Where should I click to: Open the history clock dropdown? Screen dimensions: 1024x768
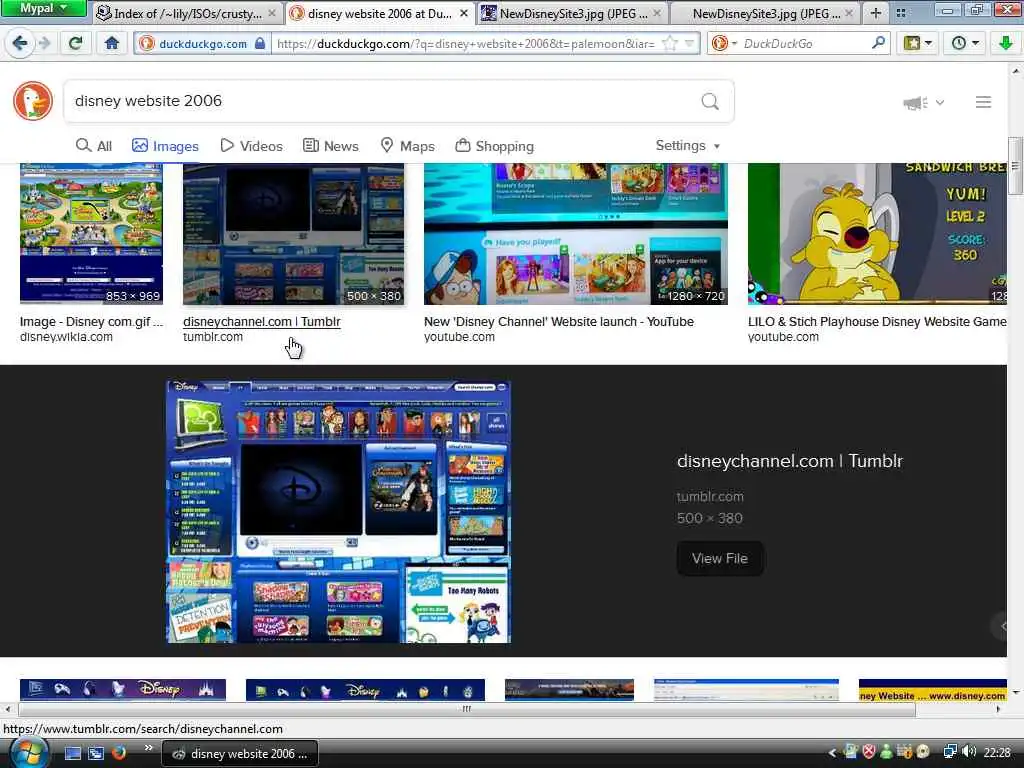coord(965,43)
